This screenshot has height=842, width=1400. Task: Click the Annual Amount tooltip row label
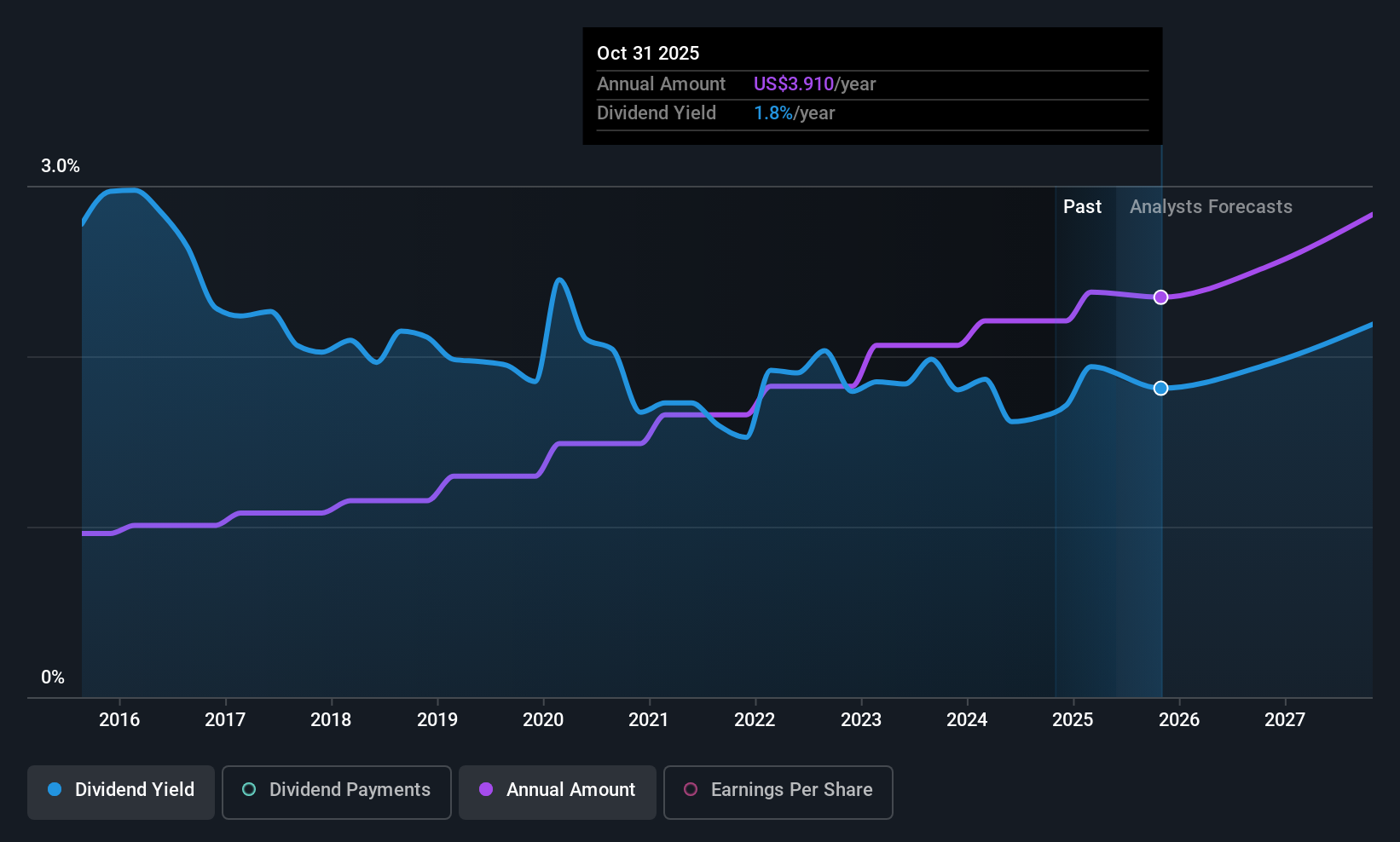661,84
